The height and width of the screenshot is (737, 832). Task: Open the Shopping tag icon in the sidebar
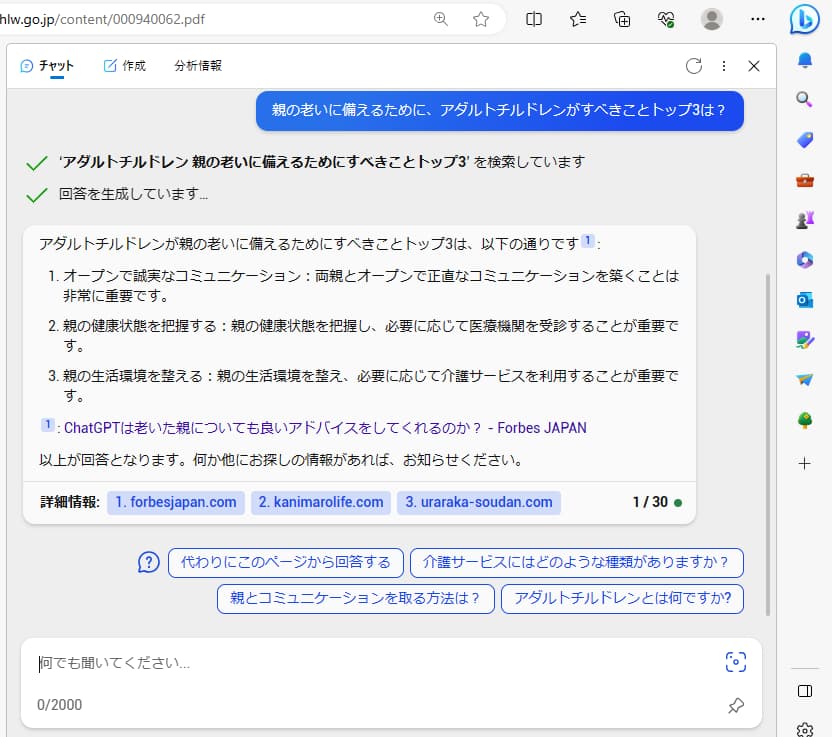click(804, 140)
